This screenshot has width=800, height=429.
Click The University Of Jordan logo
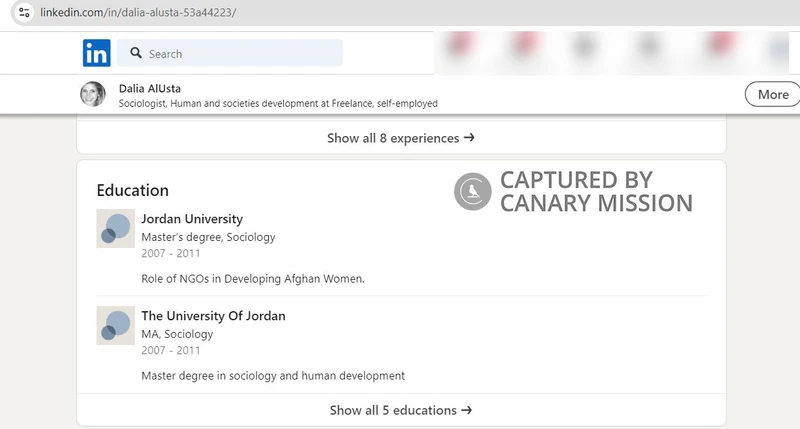tap(115, 326)
